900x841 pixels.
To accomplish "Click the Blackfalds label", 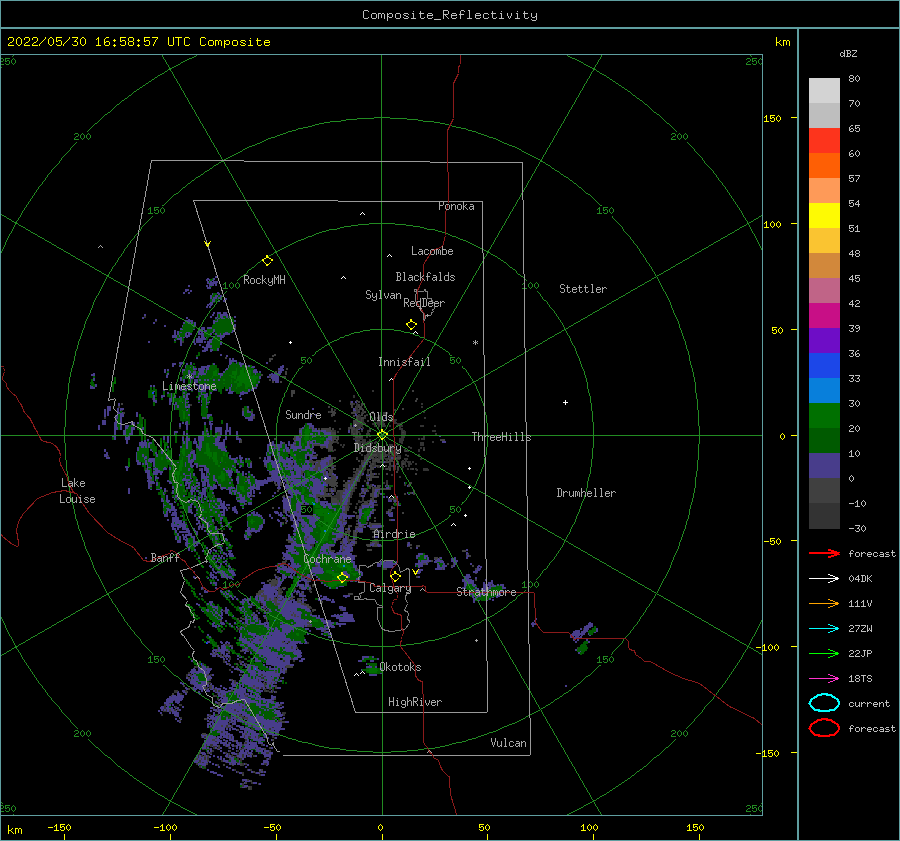I will point(425,277).
